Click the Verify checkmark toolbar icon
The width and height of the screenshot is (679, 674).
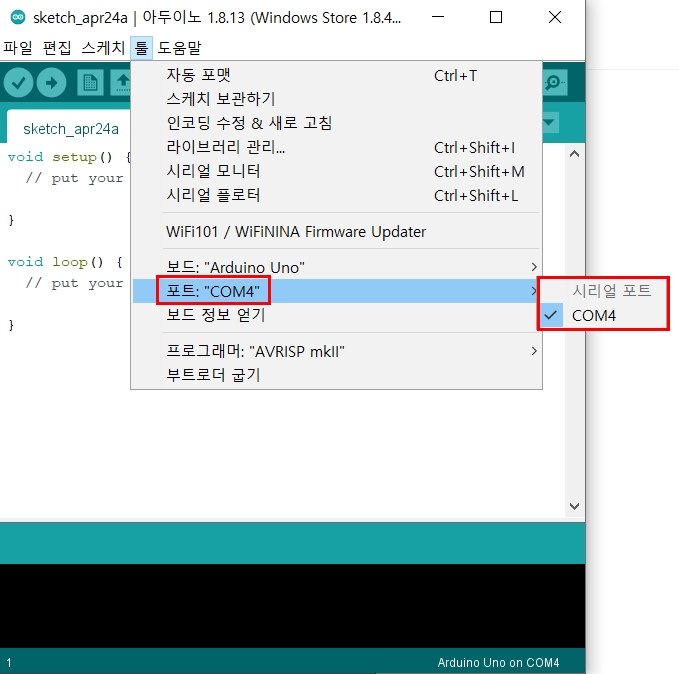(19, 83)
